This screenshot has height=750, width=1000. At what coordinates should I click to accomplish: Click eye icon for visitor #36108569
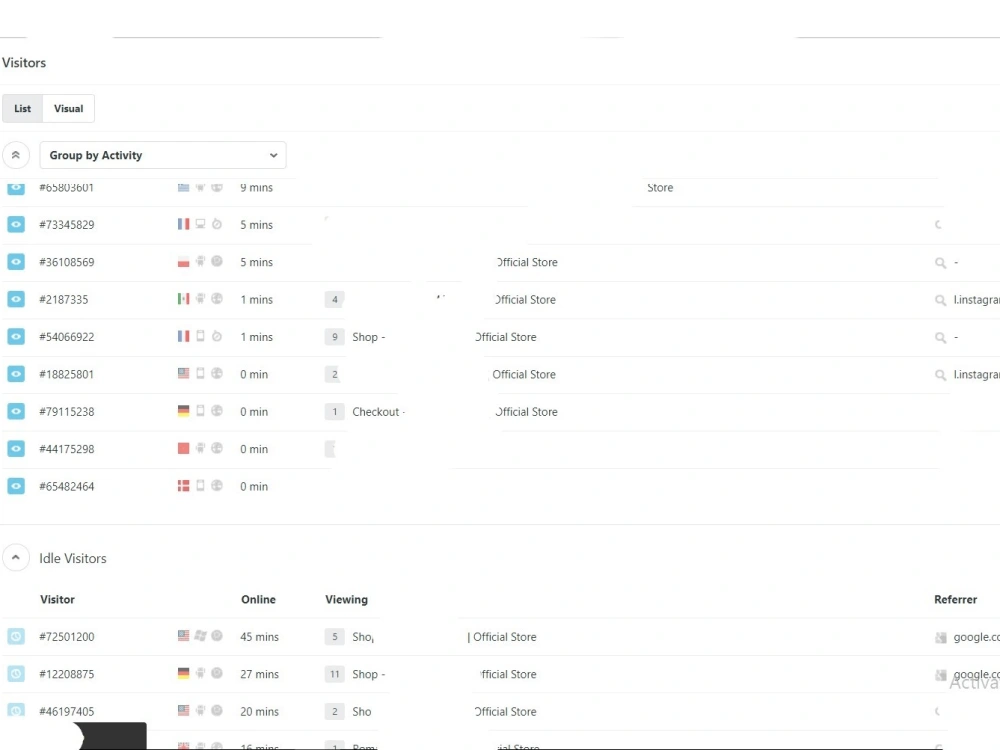pos(16,262)
